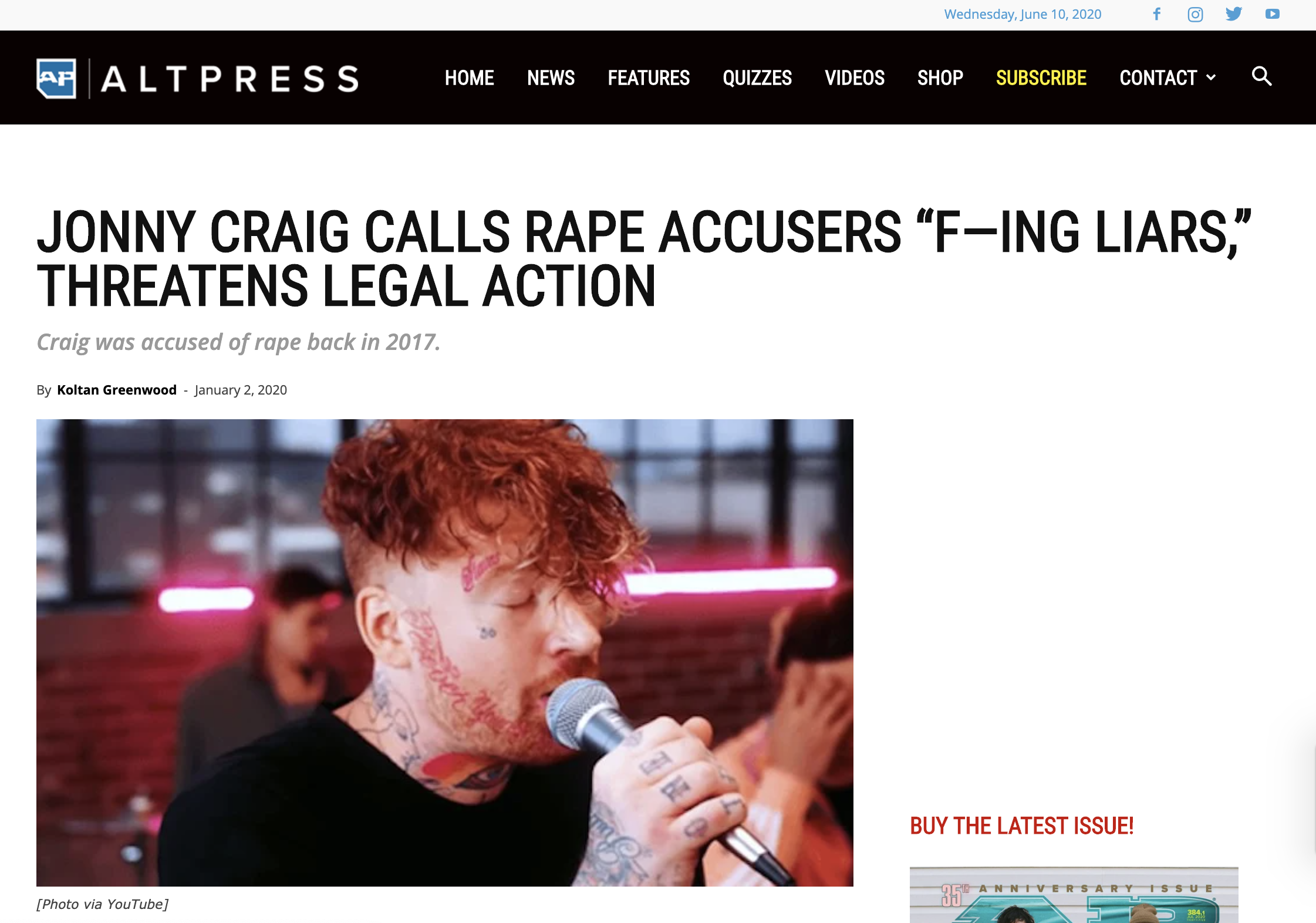This screenshot has width=1316, height=923.
Task: Open the QUIZZES page
Action: coord(757,78)
